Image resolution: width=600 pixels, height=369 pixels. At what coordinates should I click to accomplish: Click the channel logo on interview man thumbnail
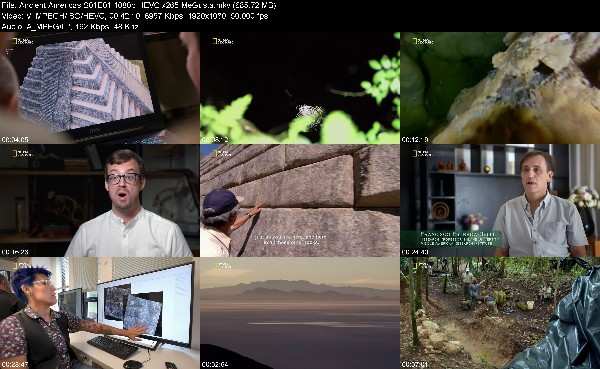(x=423, y=154)
